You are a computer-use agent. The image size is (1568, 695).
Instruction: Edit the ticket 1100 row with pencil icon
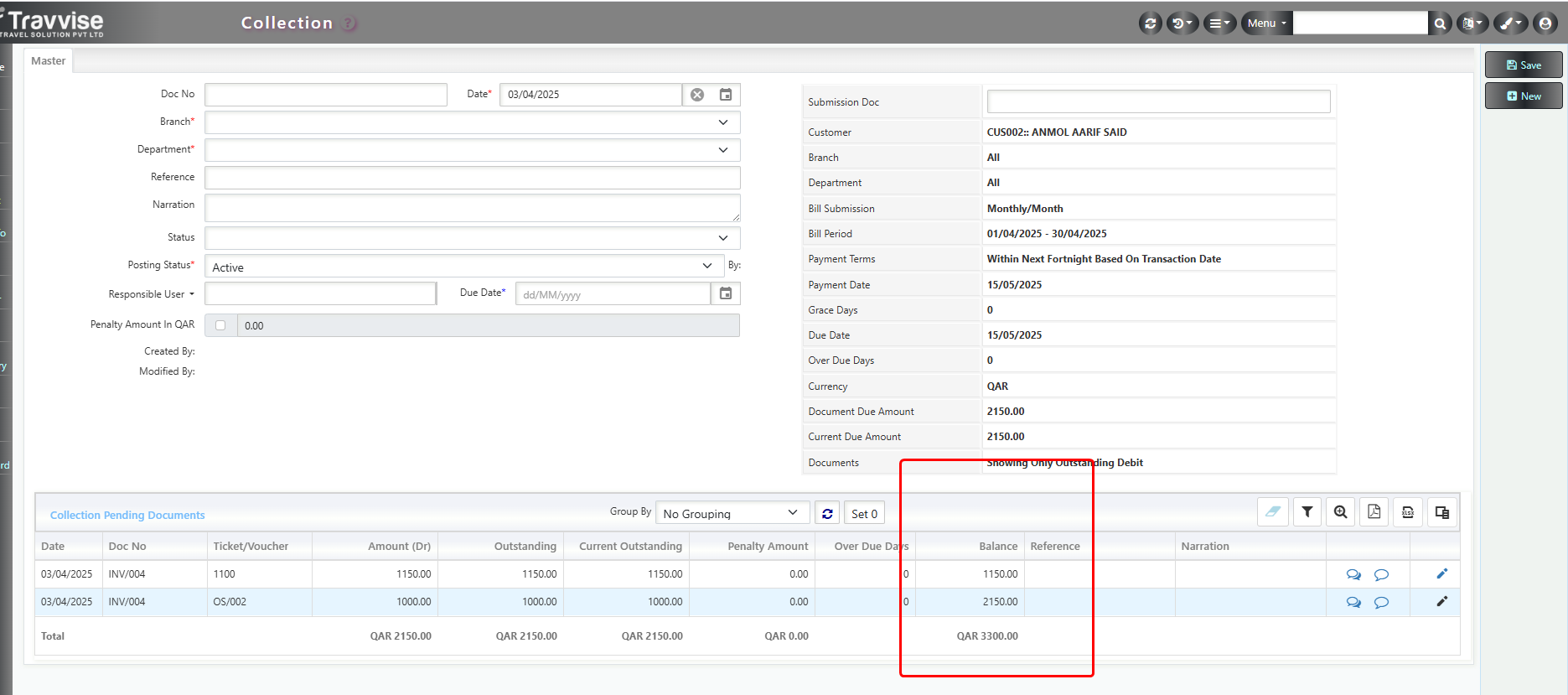coord(1442,573)
